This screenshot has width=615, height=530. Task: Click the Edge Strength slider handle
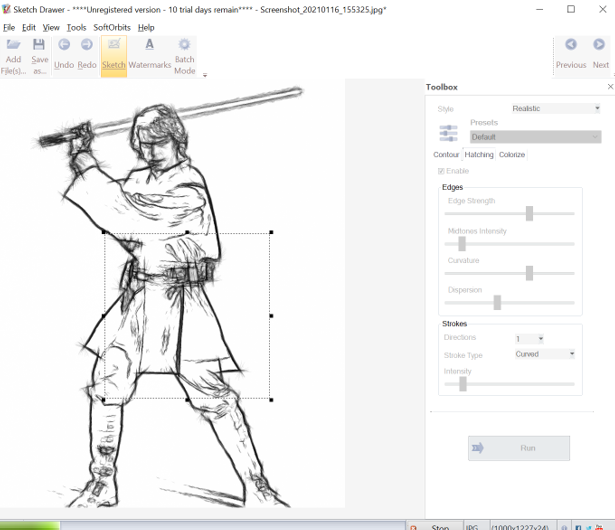coord(529,213)
